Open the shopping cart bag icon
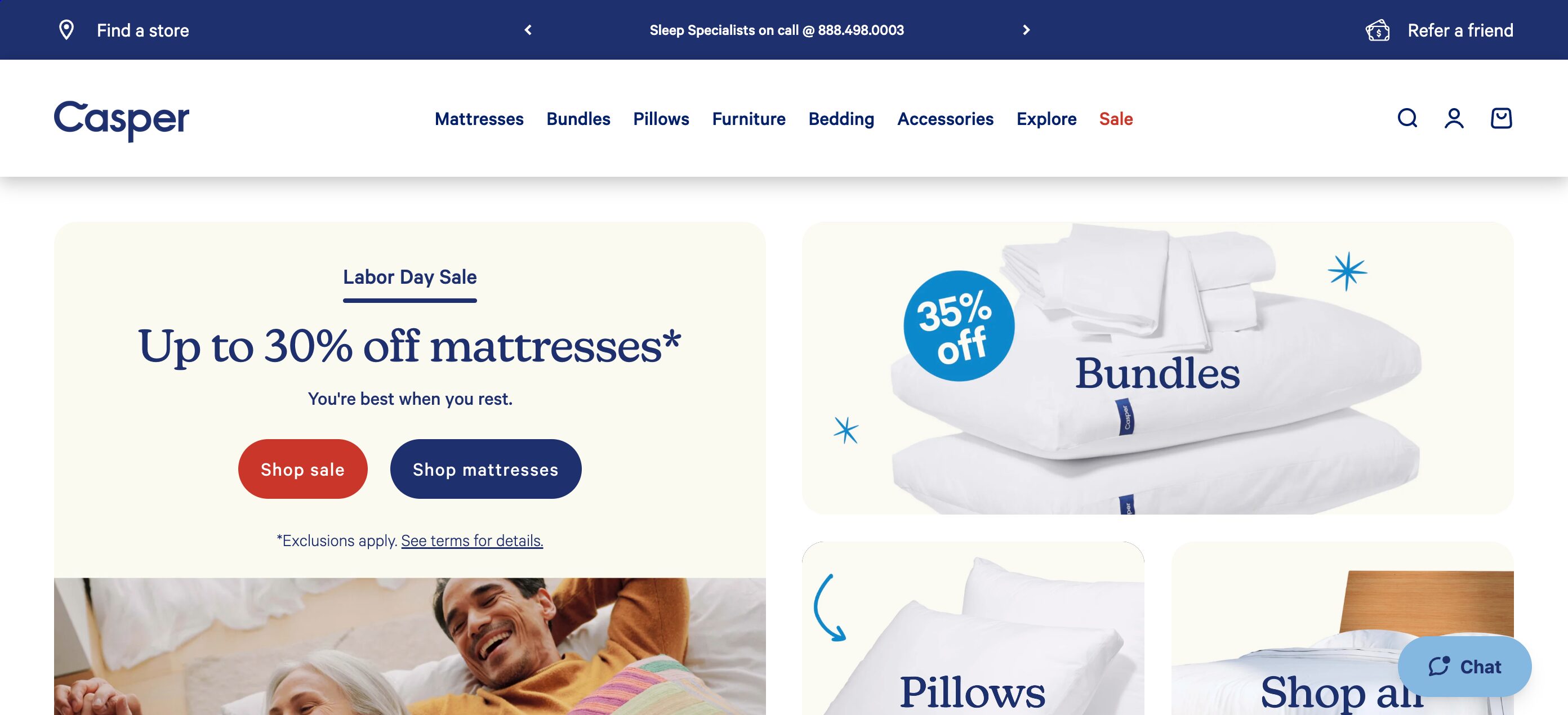This screenshot has width=1568, height=715. coord(1501,118)
